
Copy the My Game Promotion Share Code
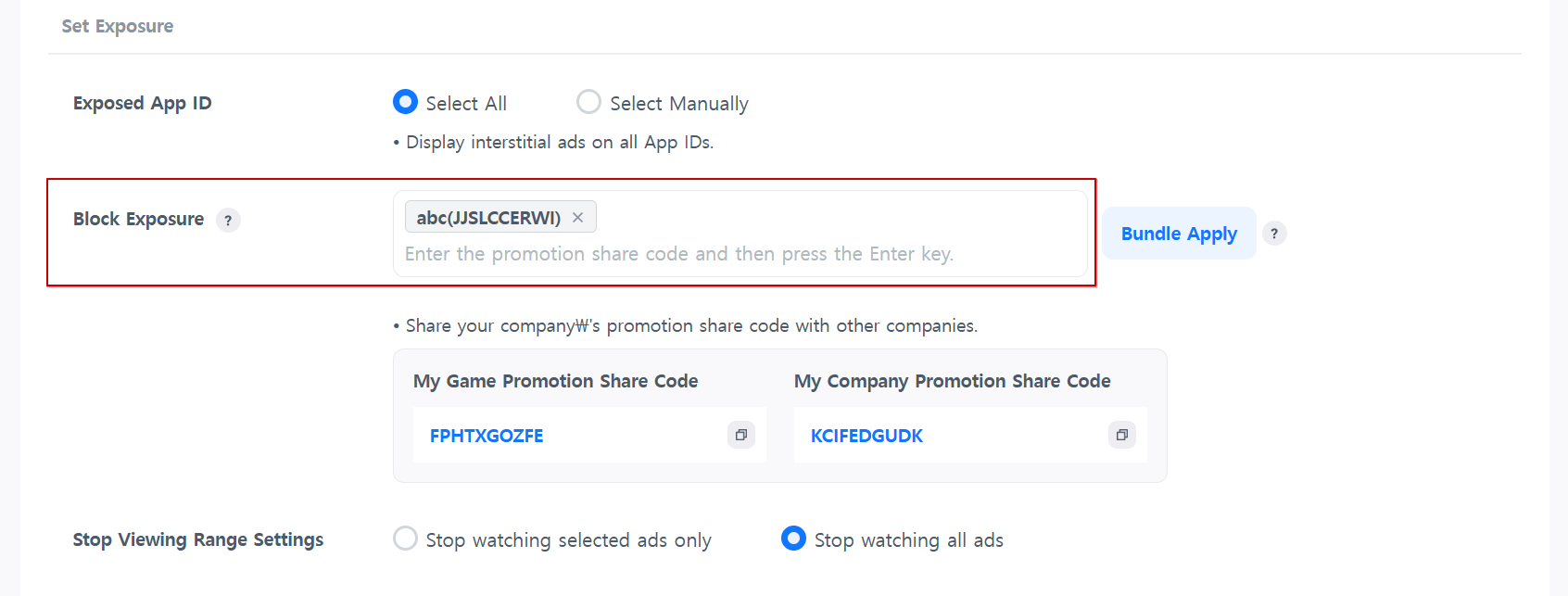(x=741, y=435)
